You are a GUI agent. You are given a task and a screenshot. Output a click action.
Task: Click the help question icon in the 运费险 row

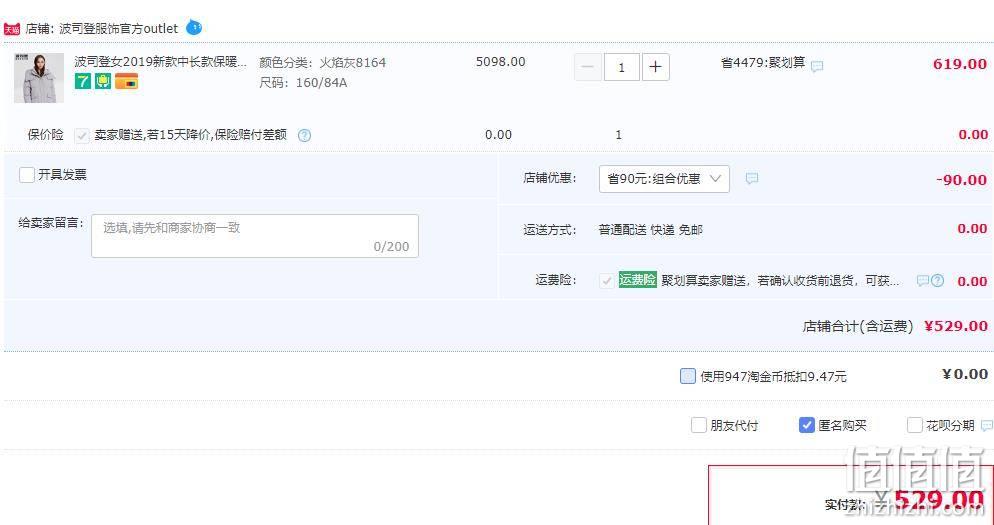coord(938,281)
